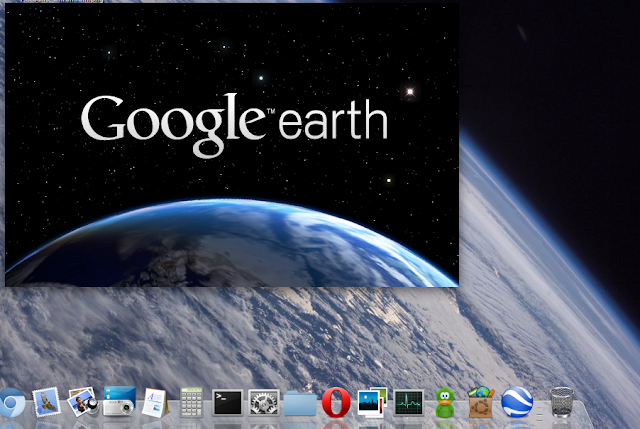Open the Trash bin in the dock
The image size is (640, 429).
(562, 402)
